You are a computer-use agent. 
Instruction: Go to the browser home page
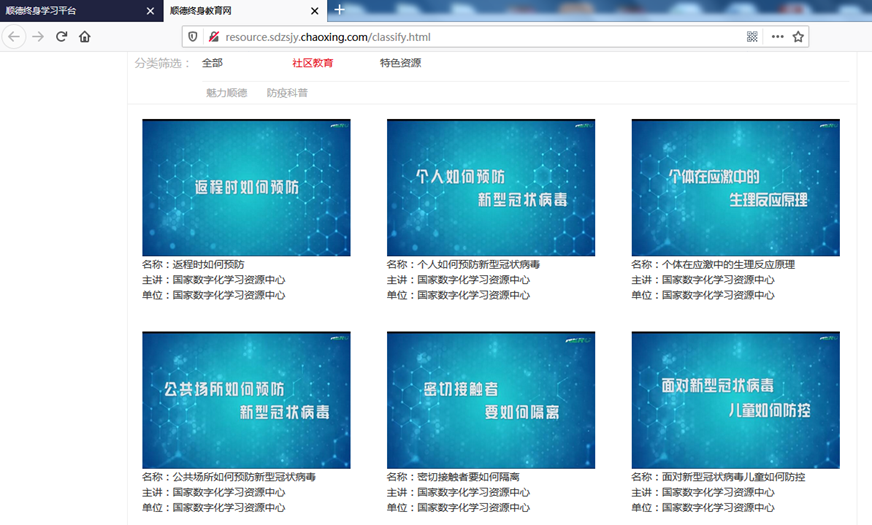[x=85, y=36]
